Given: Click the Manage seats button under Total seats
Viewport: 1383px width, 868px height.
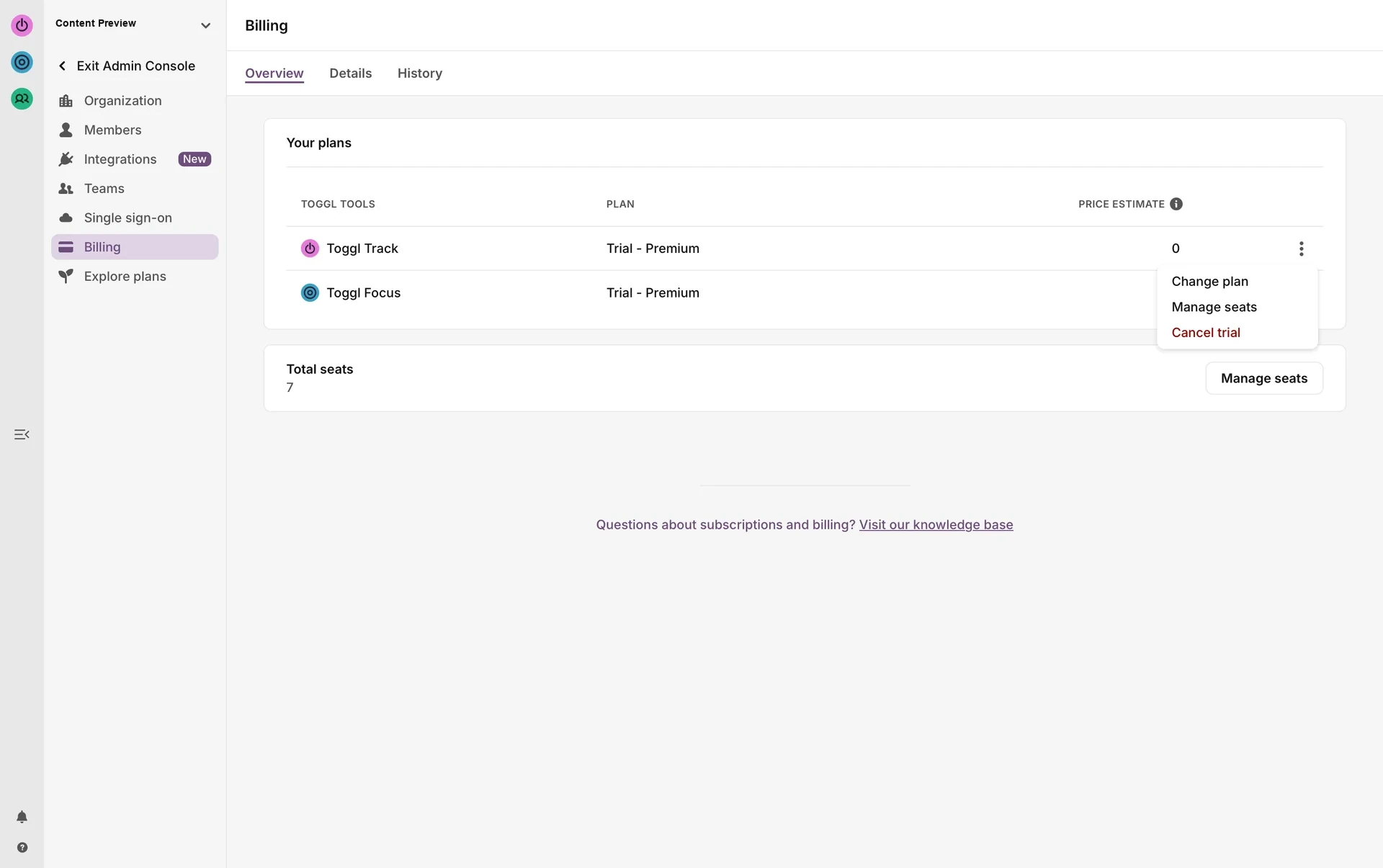Looking at the screenshot, I should 1264,378.
